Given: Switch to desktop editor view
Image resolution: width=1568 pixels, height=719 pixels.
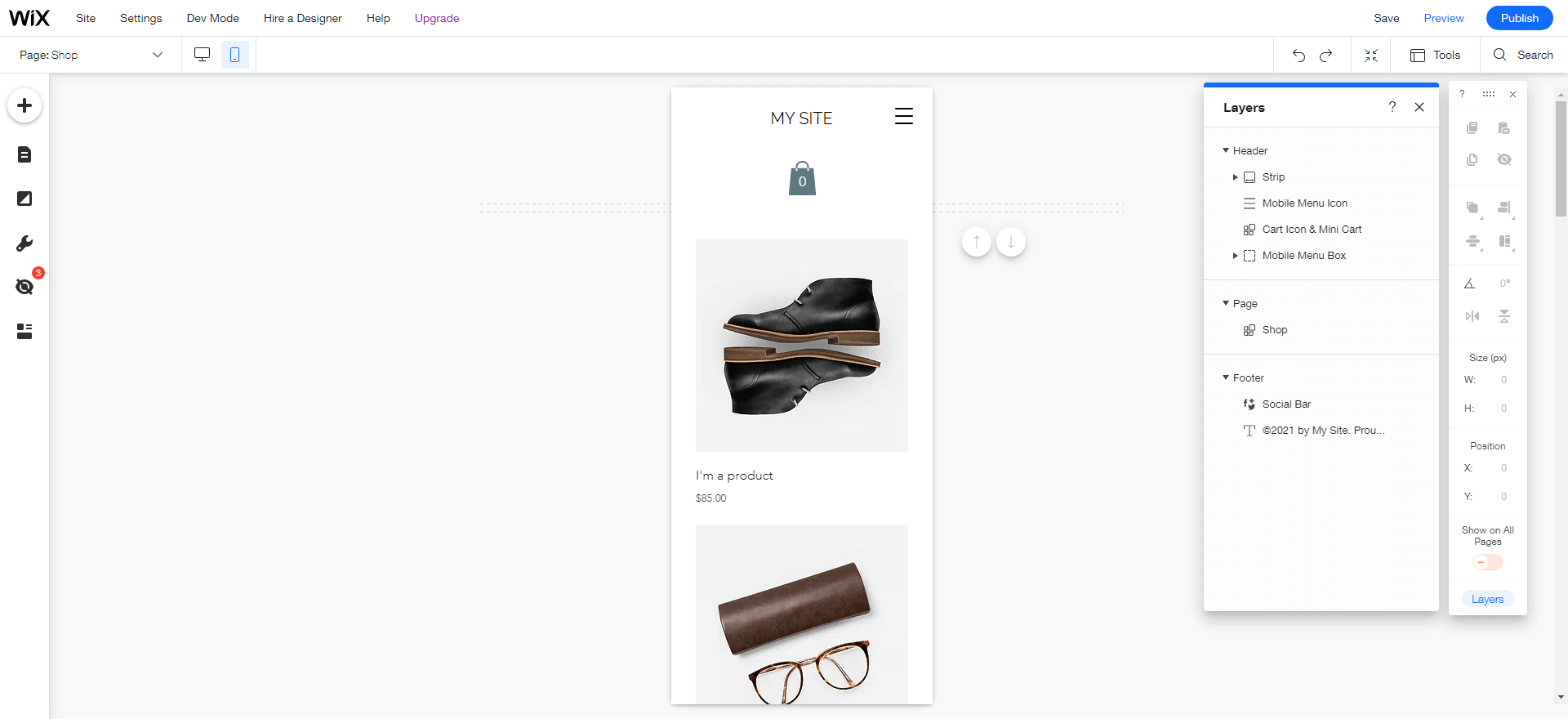Looking at the screenshot, I should pos(202,55).
